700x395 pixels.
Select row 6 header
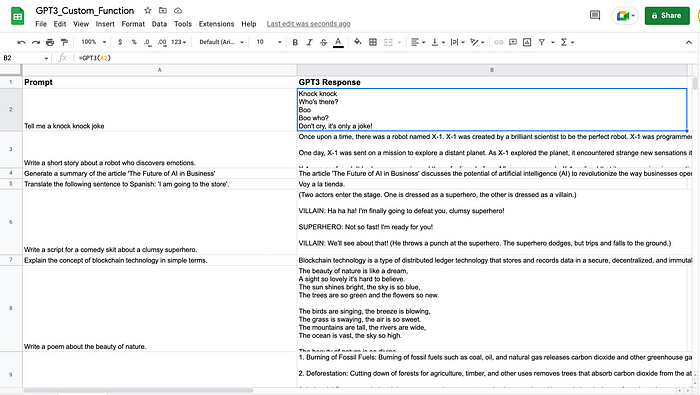[11, 222]
